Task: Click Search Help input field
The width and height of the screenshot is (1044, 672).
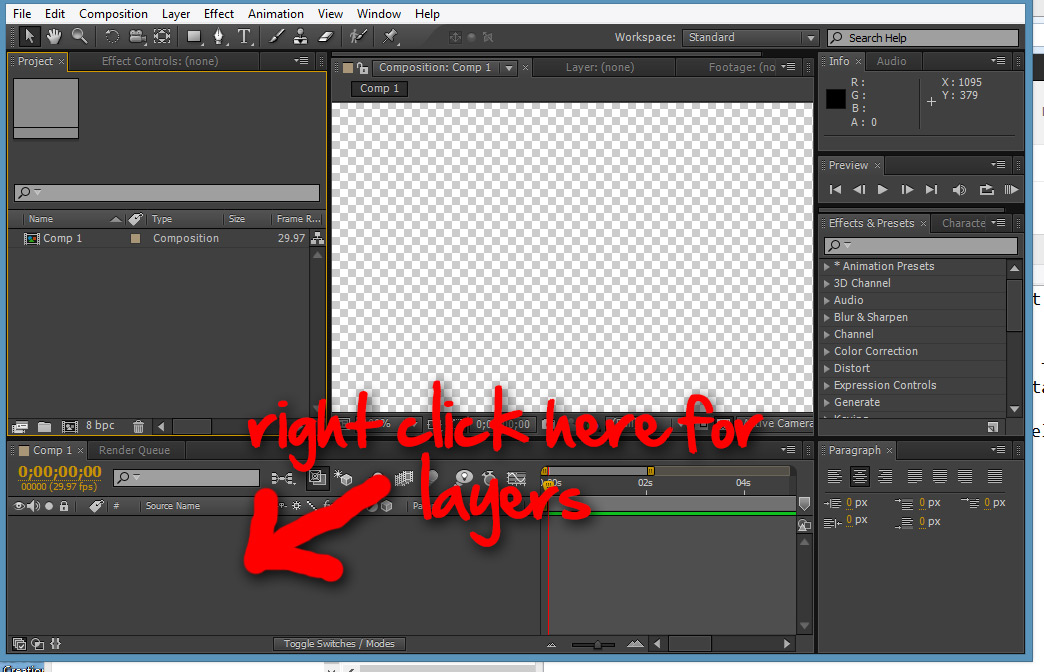Action: 923,38
